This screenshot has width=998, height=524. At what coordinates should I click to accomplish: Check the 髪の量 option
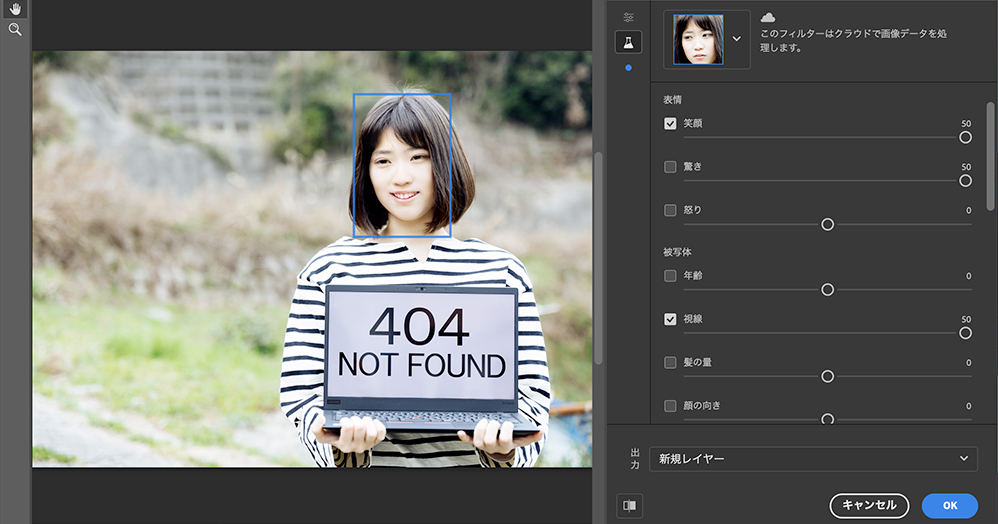(x=670, y=362)
